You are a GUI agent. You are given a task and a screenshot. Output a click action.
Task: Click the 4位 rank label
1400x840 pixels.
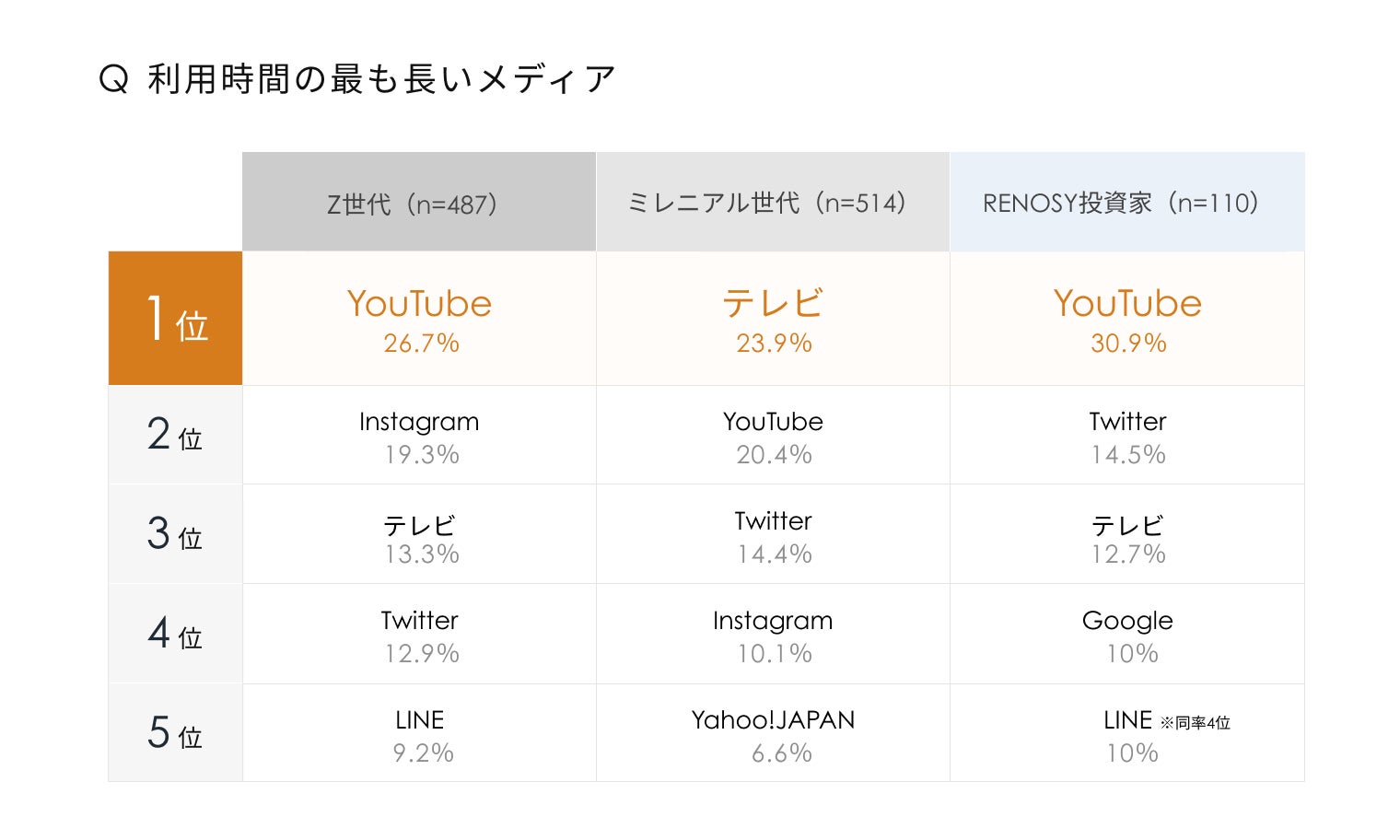175,634
